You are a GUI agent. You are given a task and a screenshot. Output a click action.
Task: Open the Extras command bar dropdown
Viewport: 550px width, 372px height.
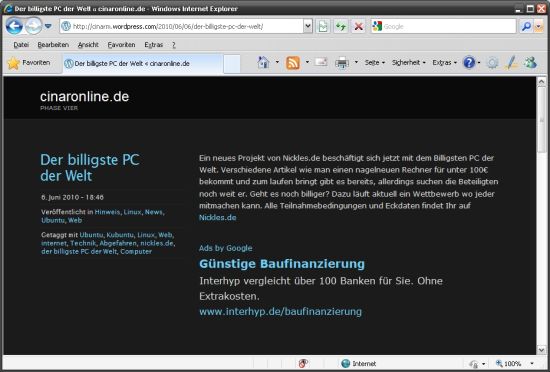(444, 63)
